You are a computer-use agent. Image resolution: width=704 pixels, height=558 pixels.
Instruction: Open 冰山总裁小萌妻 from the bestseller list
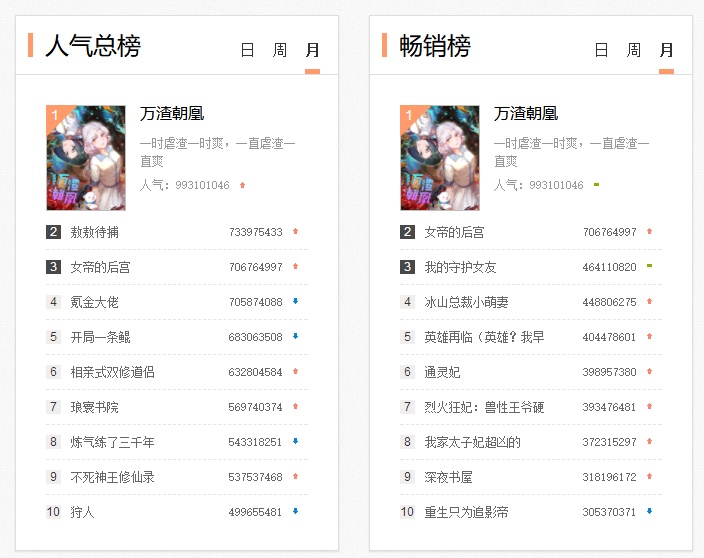click(466, 302)
